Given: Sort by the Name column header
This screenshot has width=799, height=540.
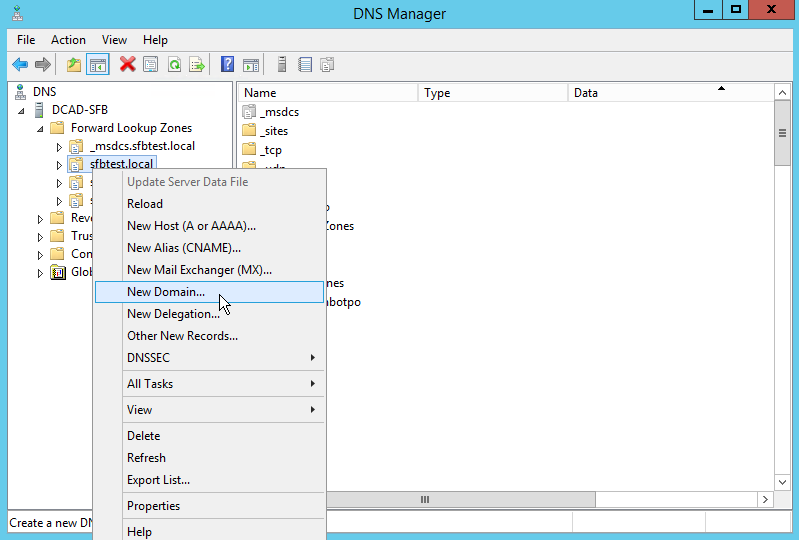Looking at the screenshot, I should (x=328, y=93).
